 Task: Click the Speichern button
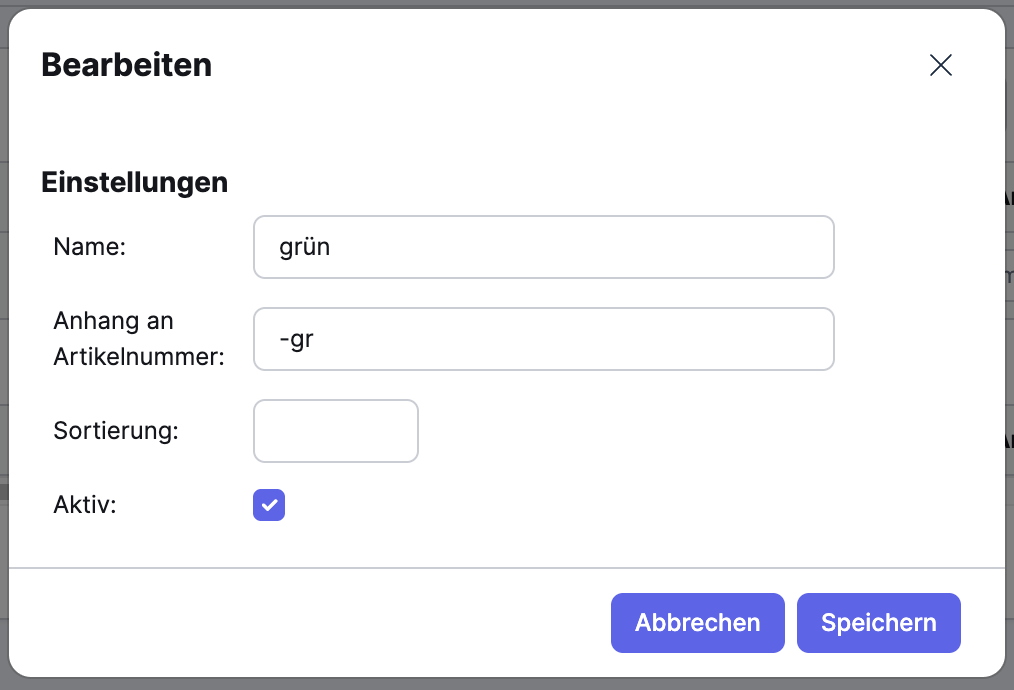click(x=878, y=622)
